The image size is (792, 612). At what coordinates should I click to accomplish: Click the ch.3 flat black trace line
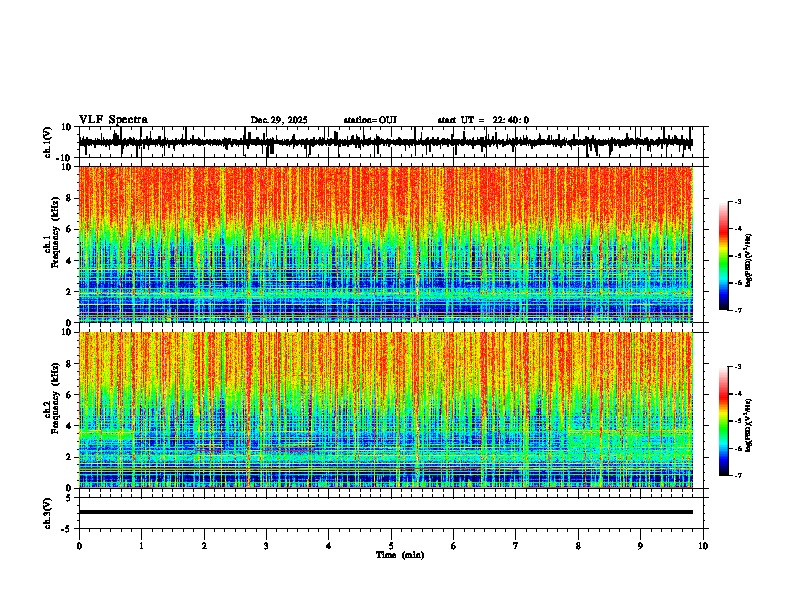point(385,512)
